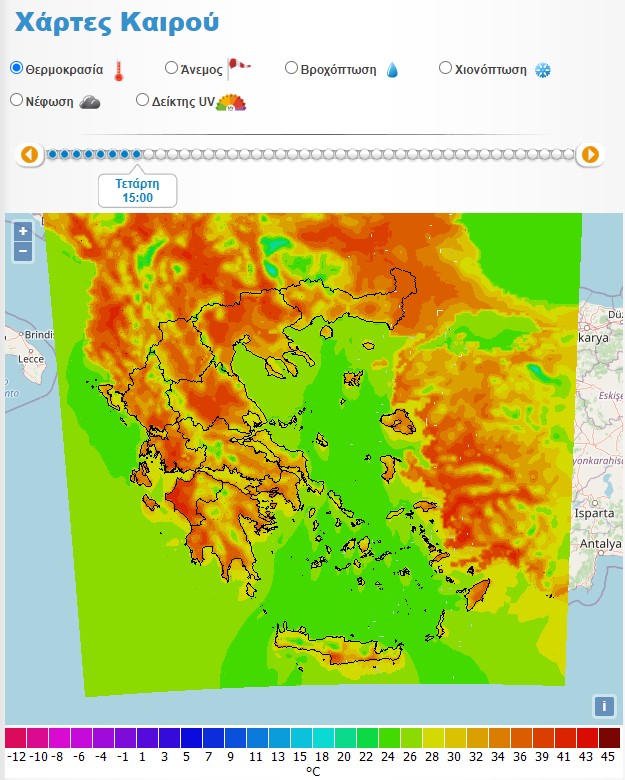The height and width of the screenshot is (780, 625).
Task: Click the UV index gauge icon
Action: tap(231, 101)
